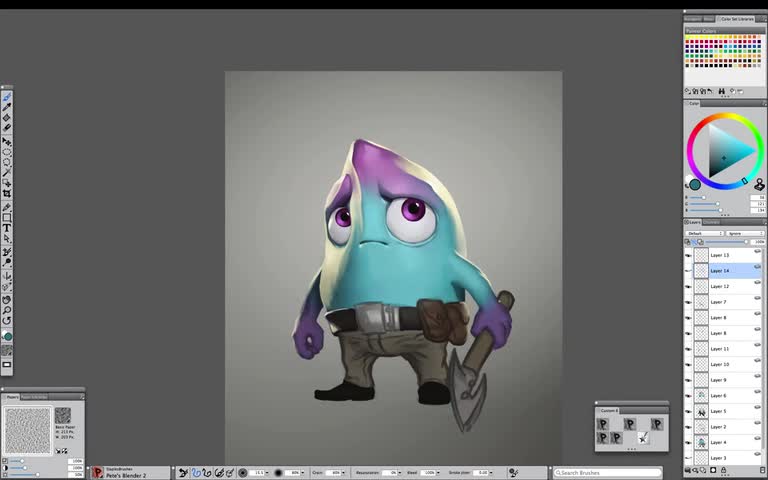Select the Magnifier tool
Image resolution: width=768 pixels, height=480 pixels.
click(7, 310)
